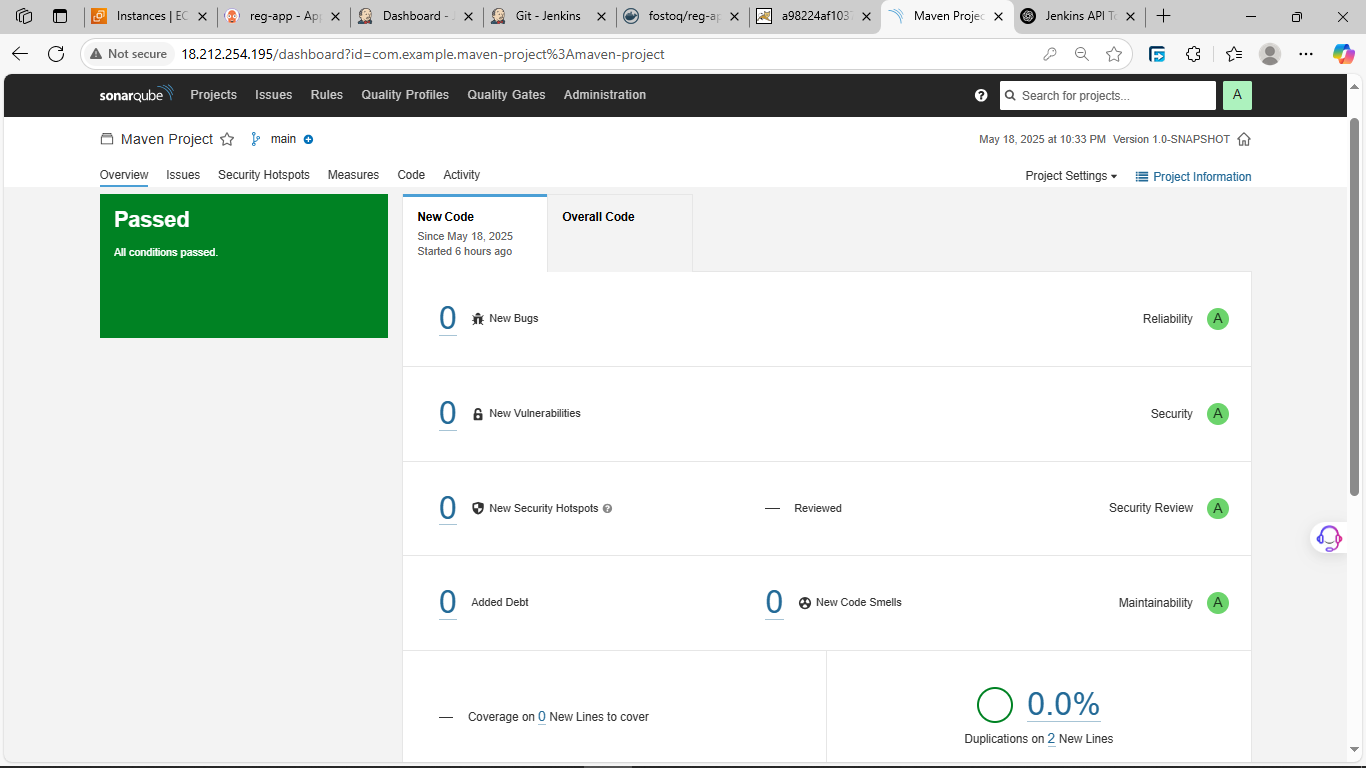Click the floating headset support icon
The height and width of the screenshot is (768, 1366).
pyautogui.click(x=1329, y=538)
